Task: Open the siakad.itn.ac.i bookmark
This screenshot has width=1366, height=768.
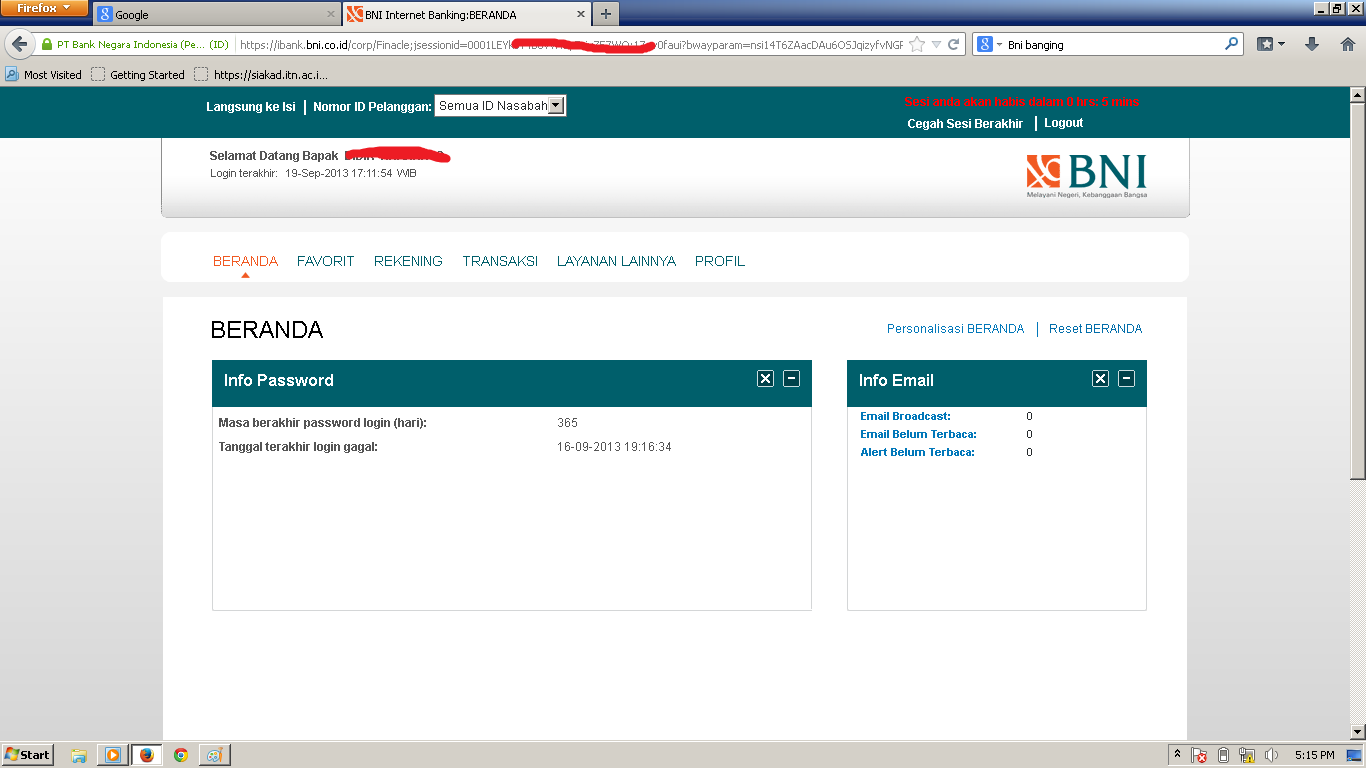Action: tap(261, 75)
